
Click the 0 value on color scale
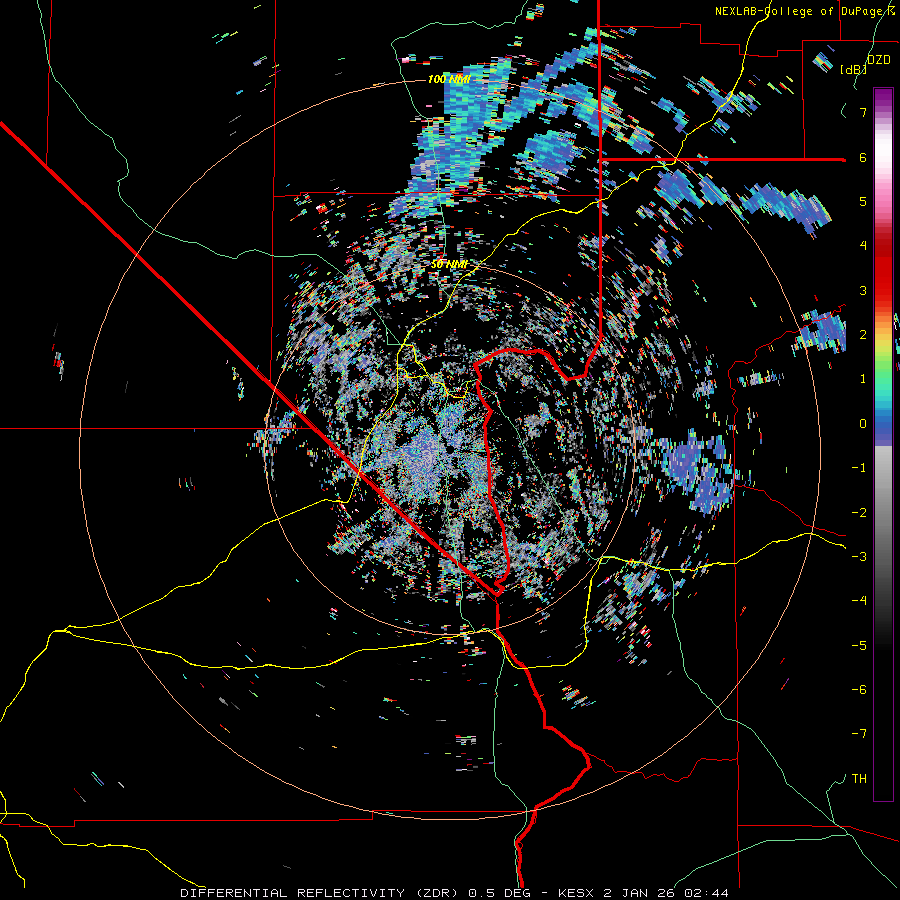(863, 424)
